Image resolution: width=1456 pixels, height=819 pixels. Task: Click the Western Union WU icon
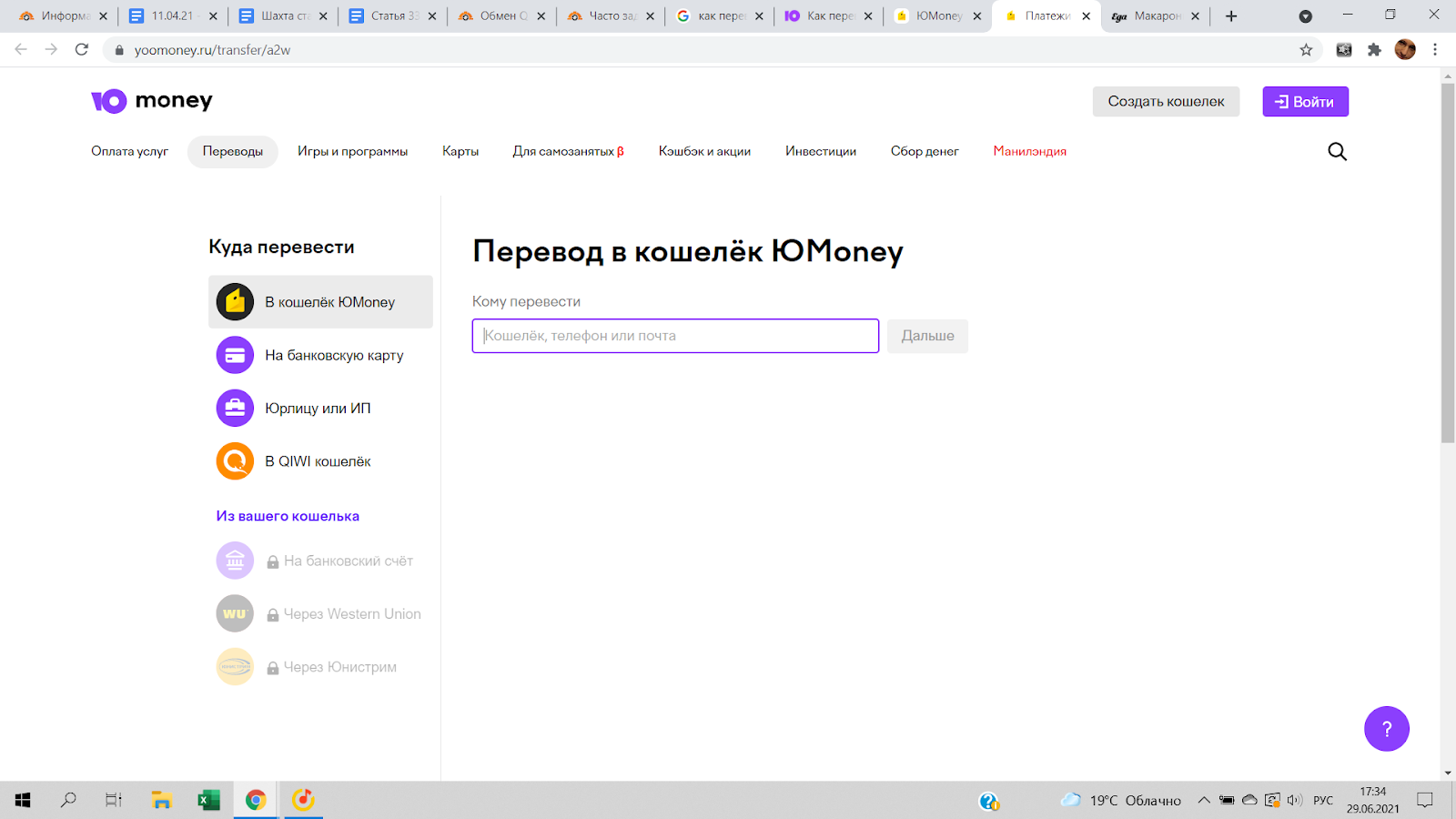coord(235,613)
